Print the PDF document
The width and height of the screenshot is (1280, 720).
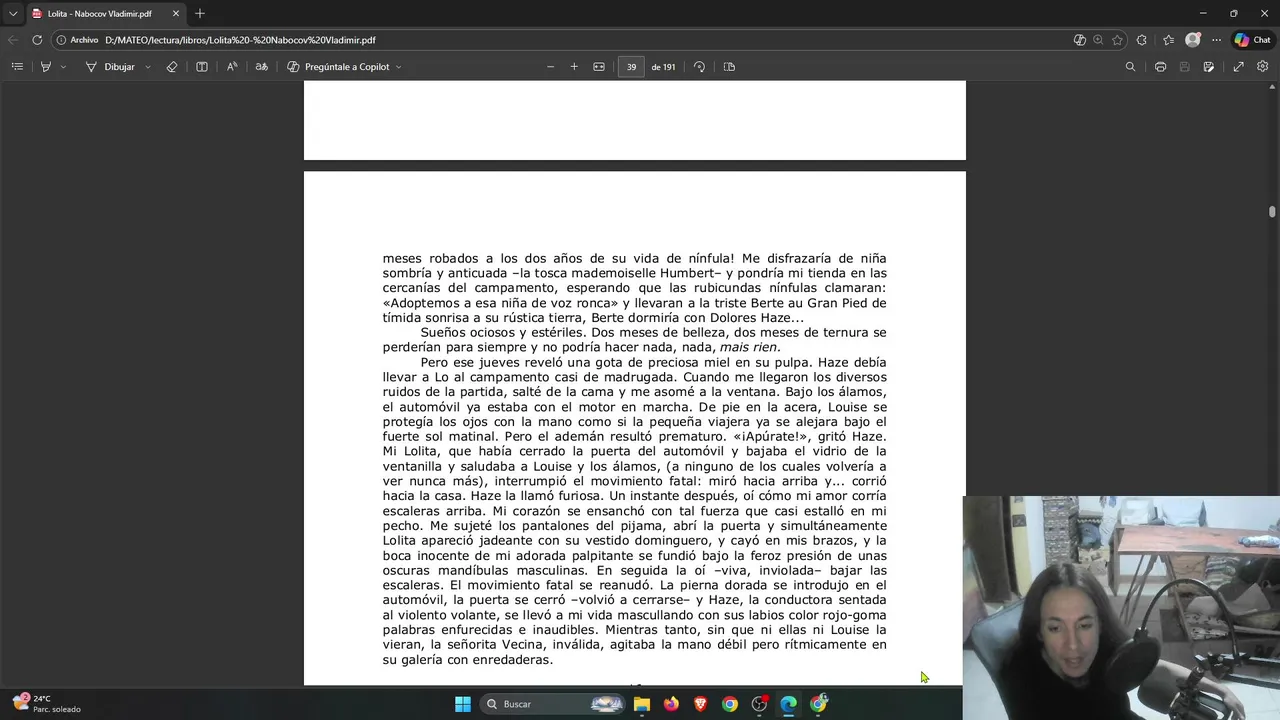tap(1160, 67)
